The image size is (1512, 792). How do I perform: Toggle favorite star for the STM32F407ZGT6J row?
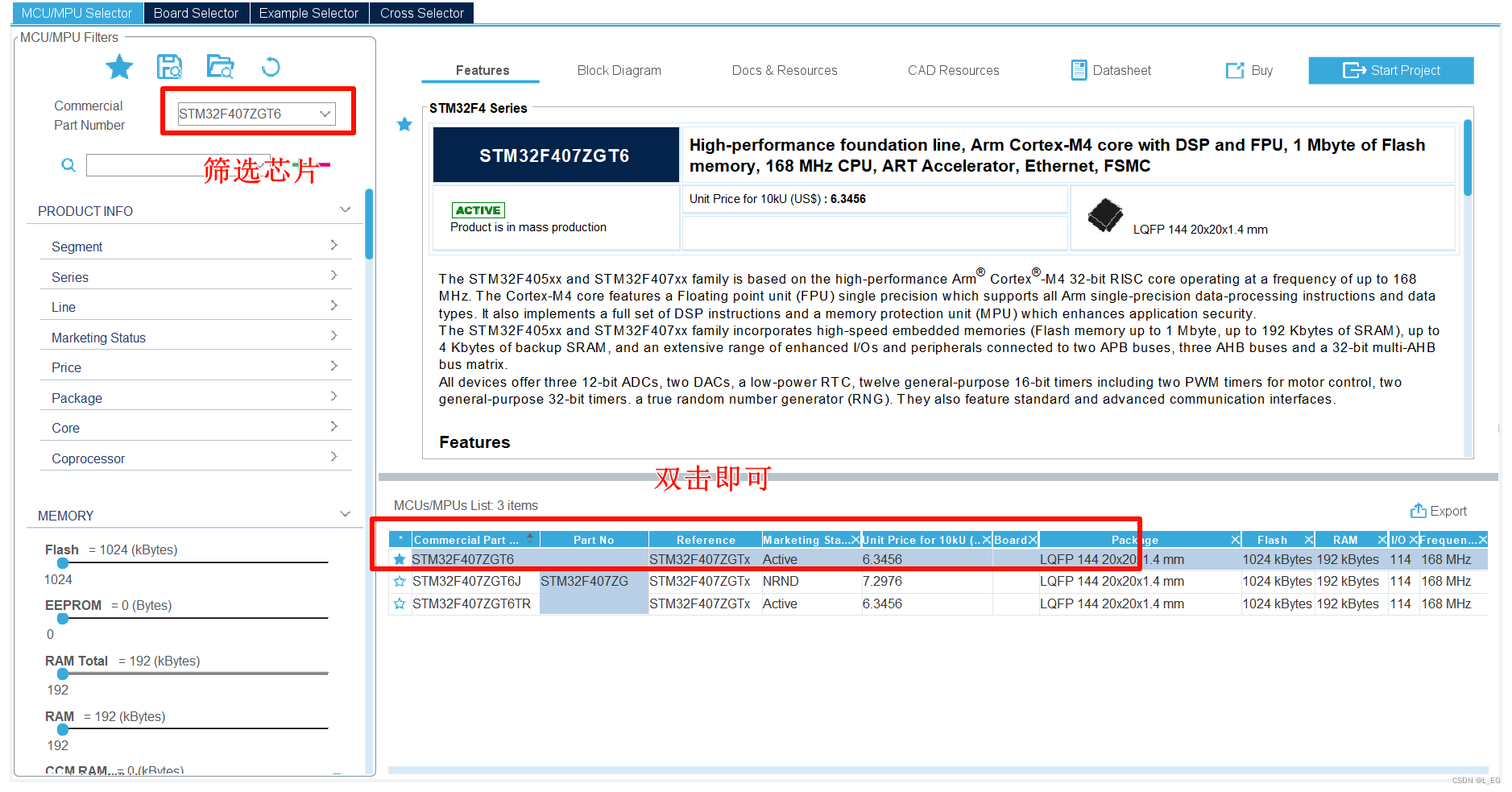pyautogui.click(x=400, y=581)
